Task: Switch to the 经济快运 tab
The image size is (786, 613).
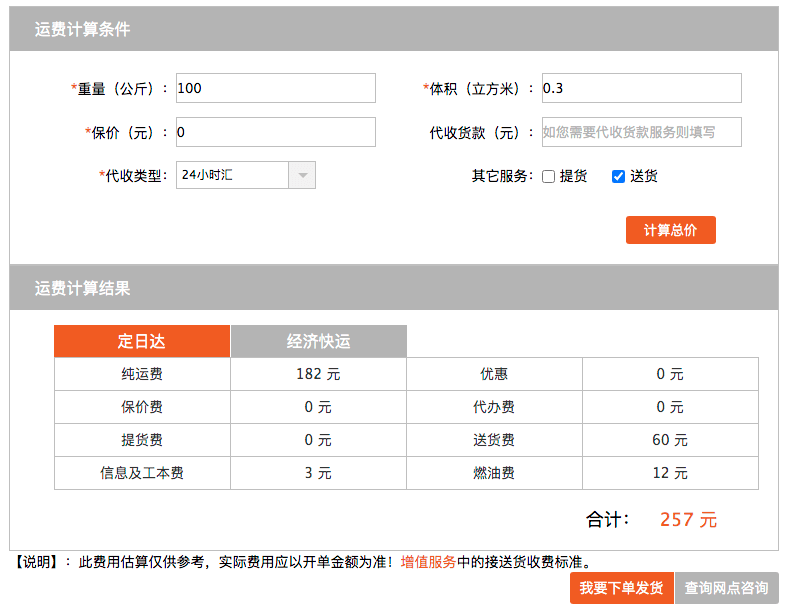Action: click(318, 341)
